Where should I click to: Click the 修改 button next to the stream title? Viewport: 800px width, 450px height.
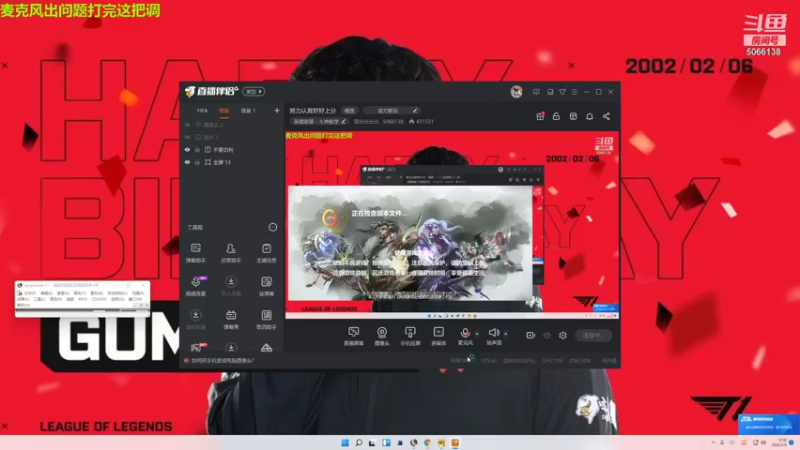(x=349, y=111)
